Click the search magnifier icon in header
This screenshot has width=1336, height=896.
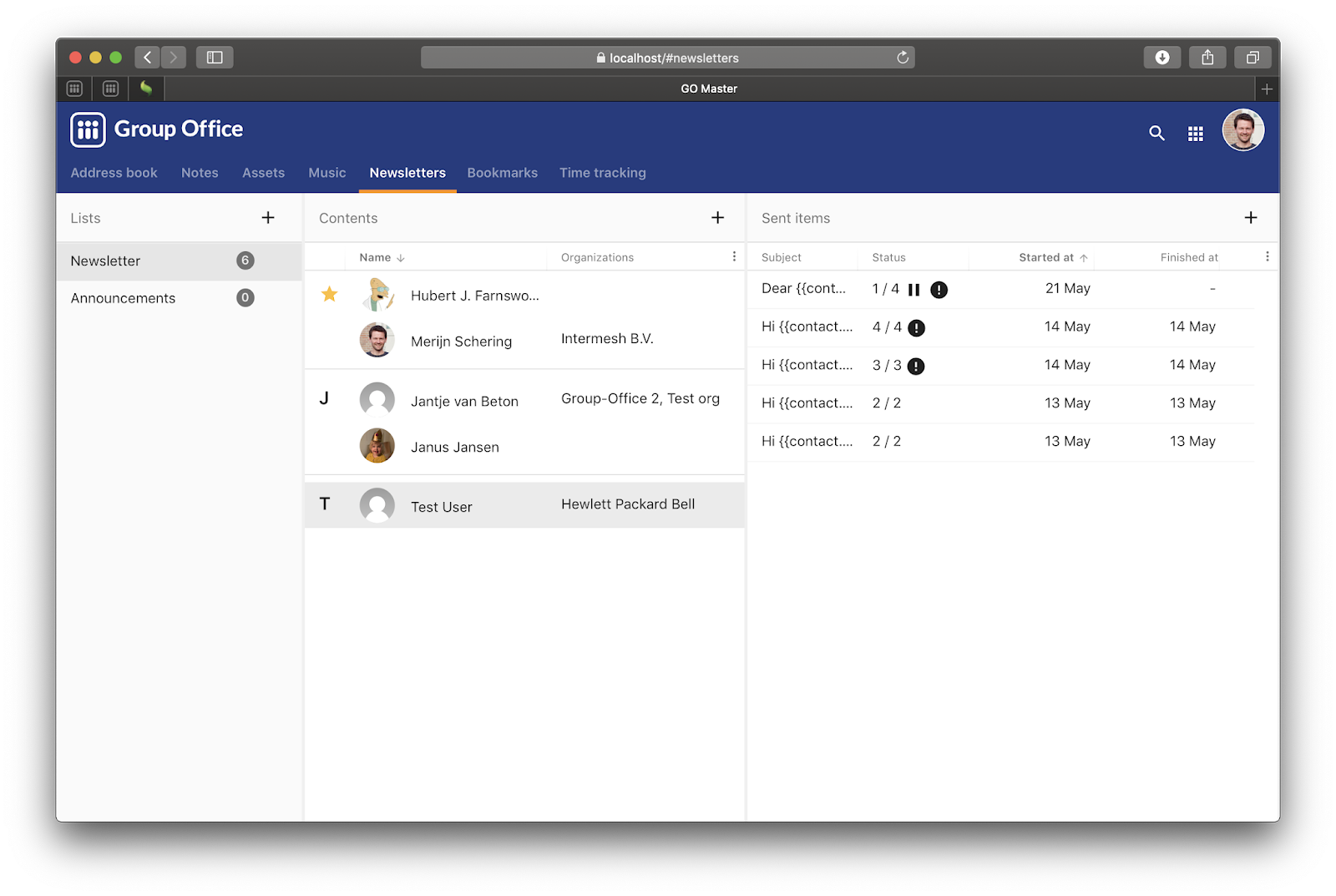tap(1156, 133)
